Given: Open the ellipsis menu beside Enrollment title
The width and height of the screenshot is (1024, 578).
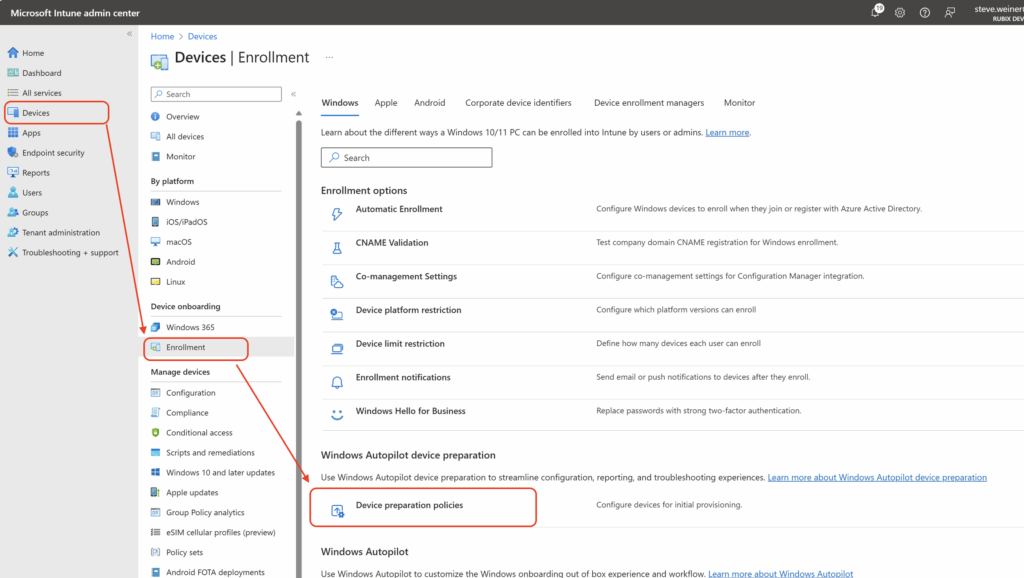Looking at the screenshot, I should [330, 57].
